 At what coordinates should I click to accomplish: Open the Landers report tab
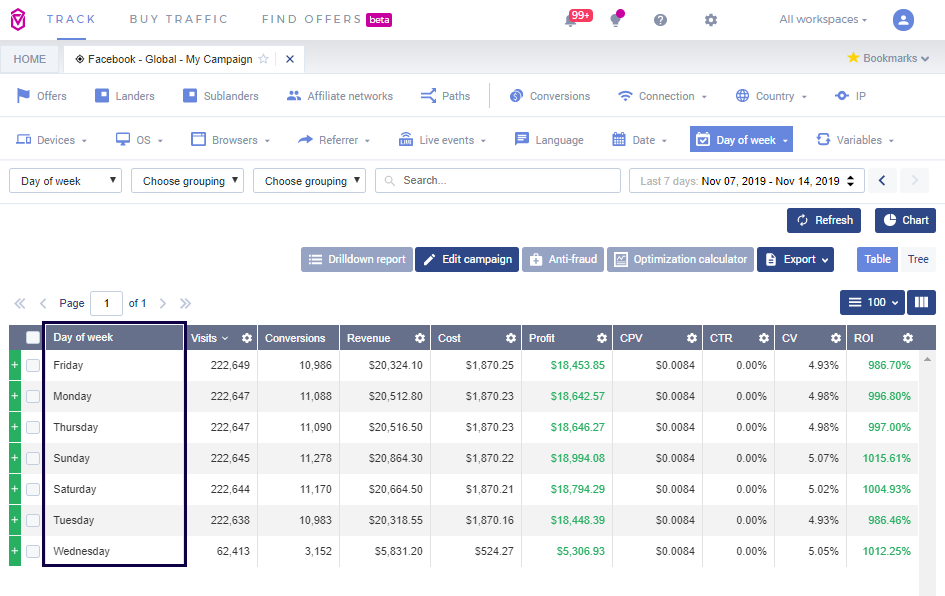125,96
